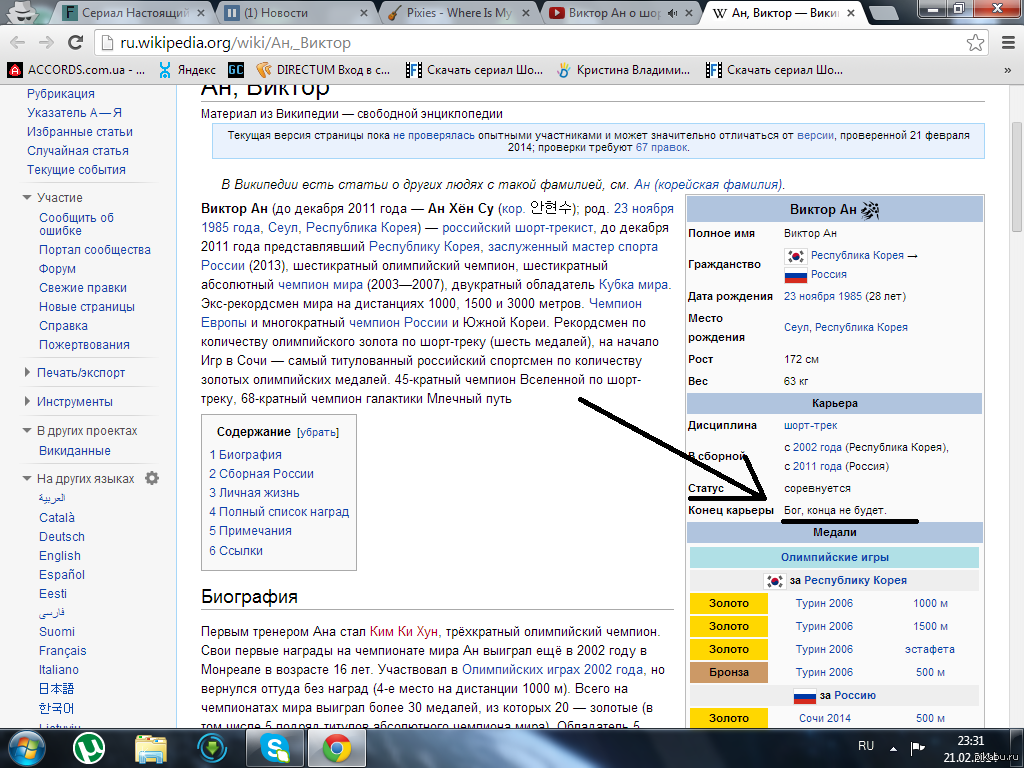Click the browser back arrow
This screenshot has width=1024, height=768.
click(x=18, y=43)
